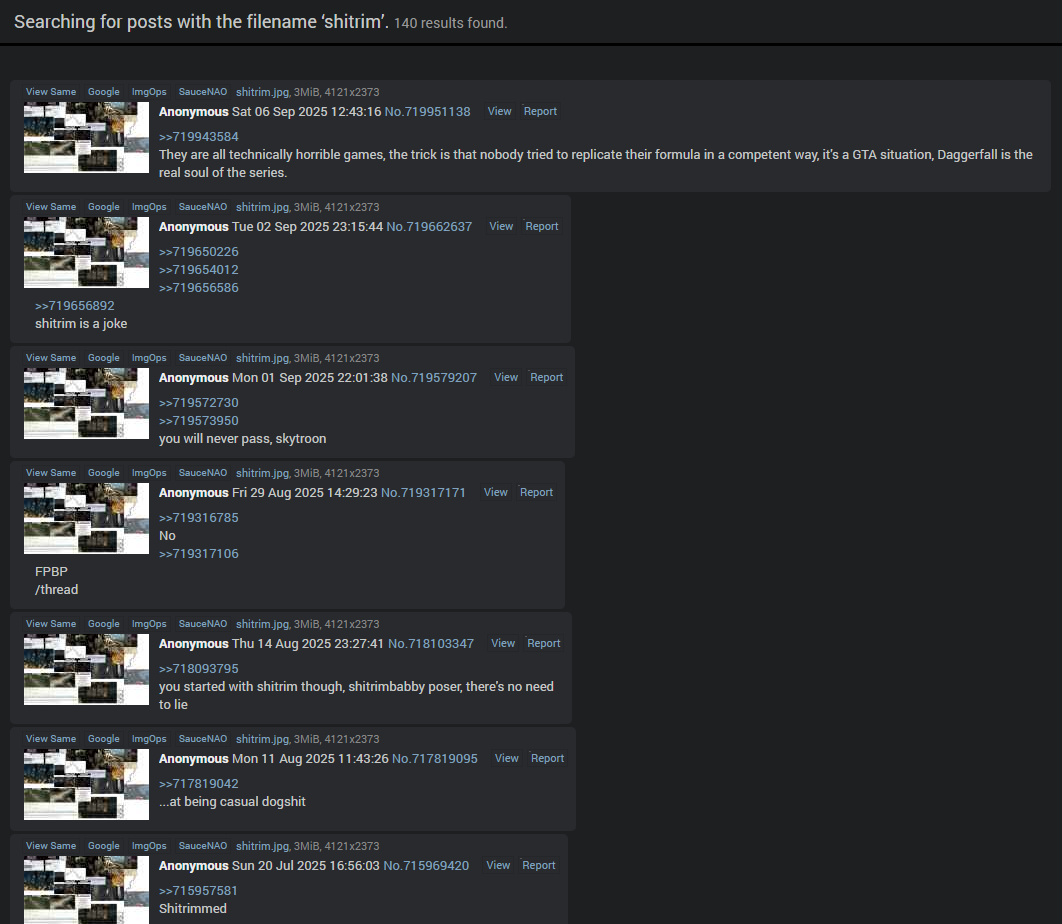Open shitrim.jpg filename link of post No.719317171
1062x924 pixels.
coord(262,474)
